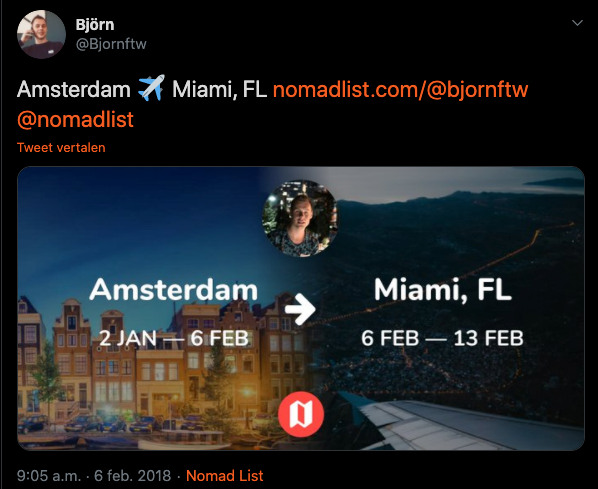Open the nomadlist.com/@bjornftw link
Screen dimensions: 598x489
pos(400,90)
